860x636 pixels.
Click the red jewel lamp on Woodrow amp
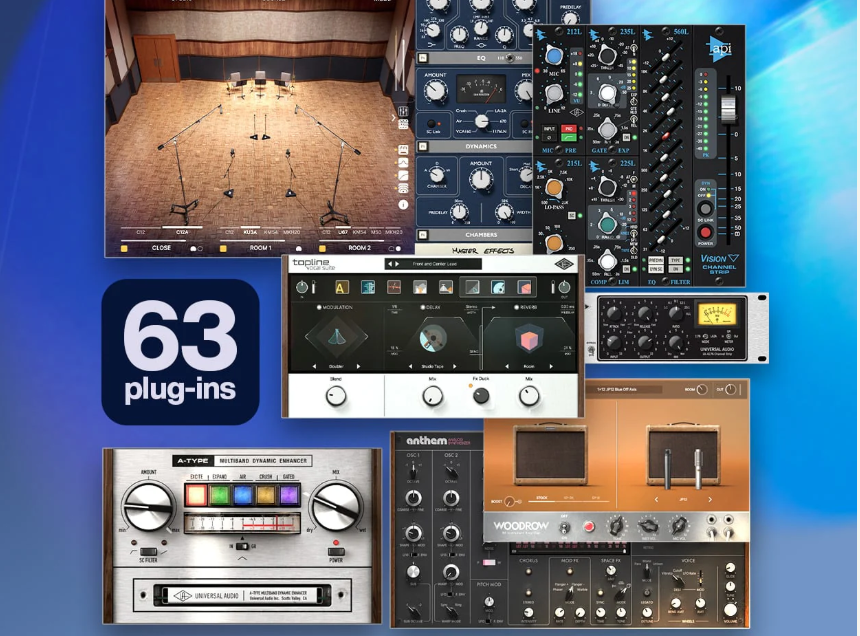pos(589,527)
